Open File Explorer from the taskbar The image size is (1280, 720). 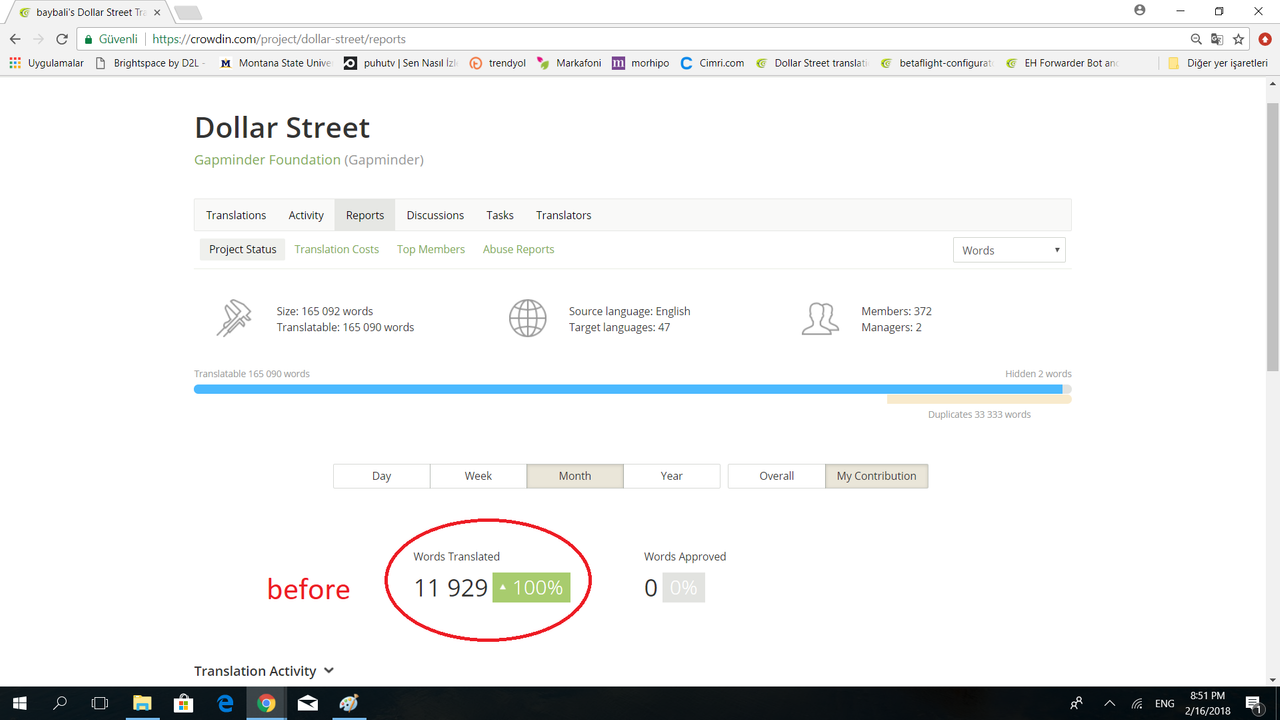click(141, 703)
